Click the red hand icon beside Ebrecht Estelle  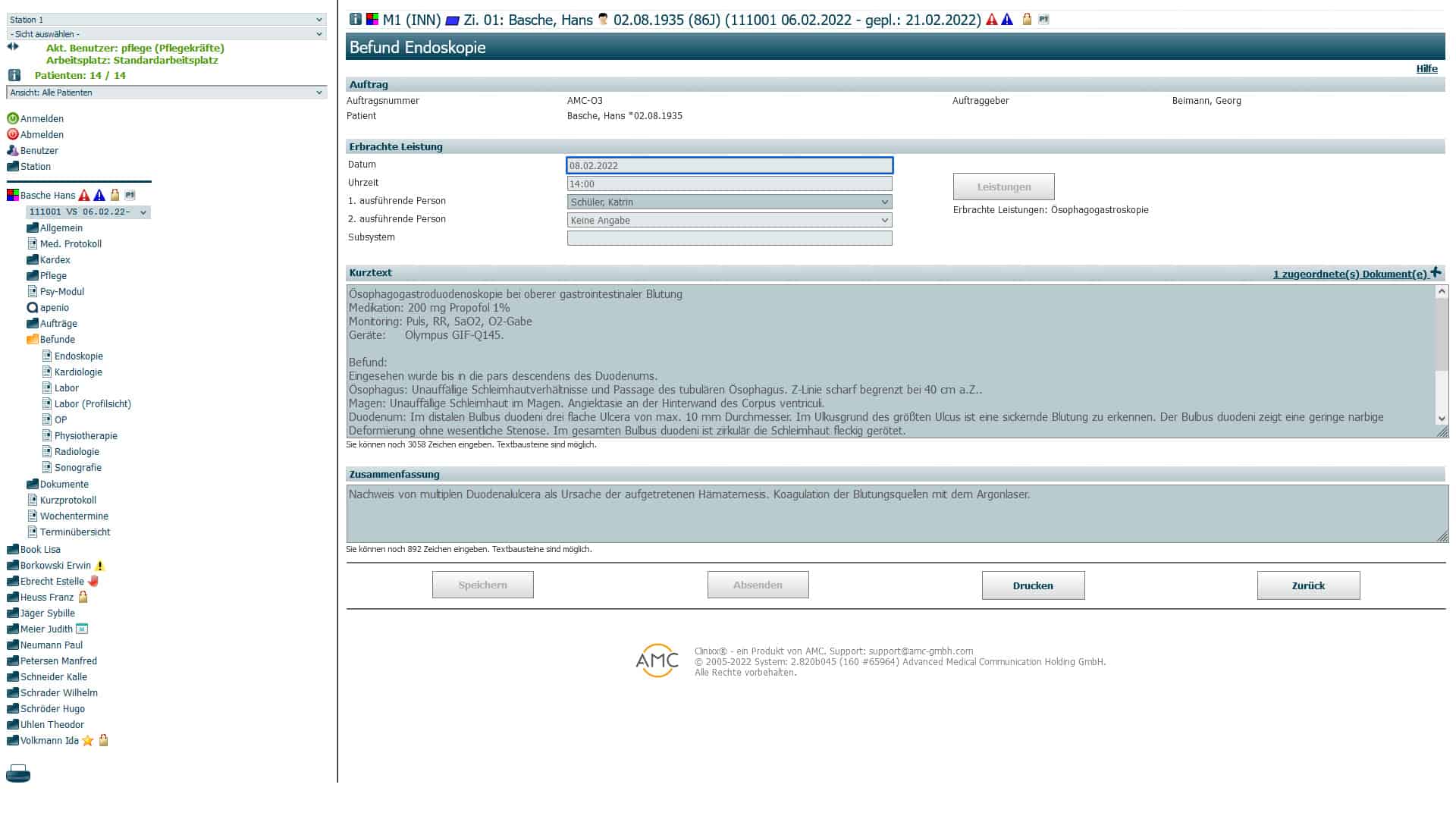click(x=93, y=581)
